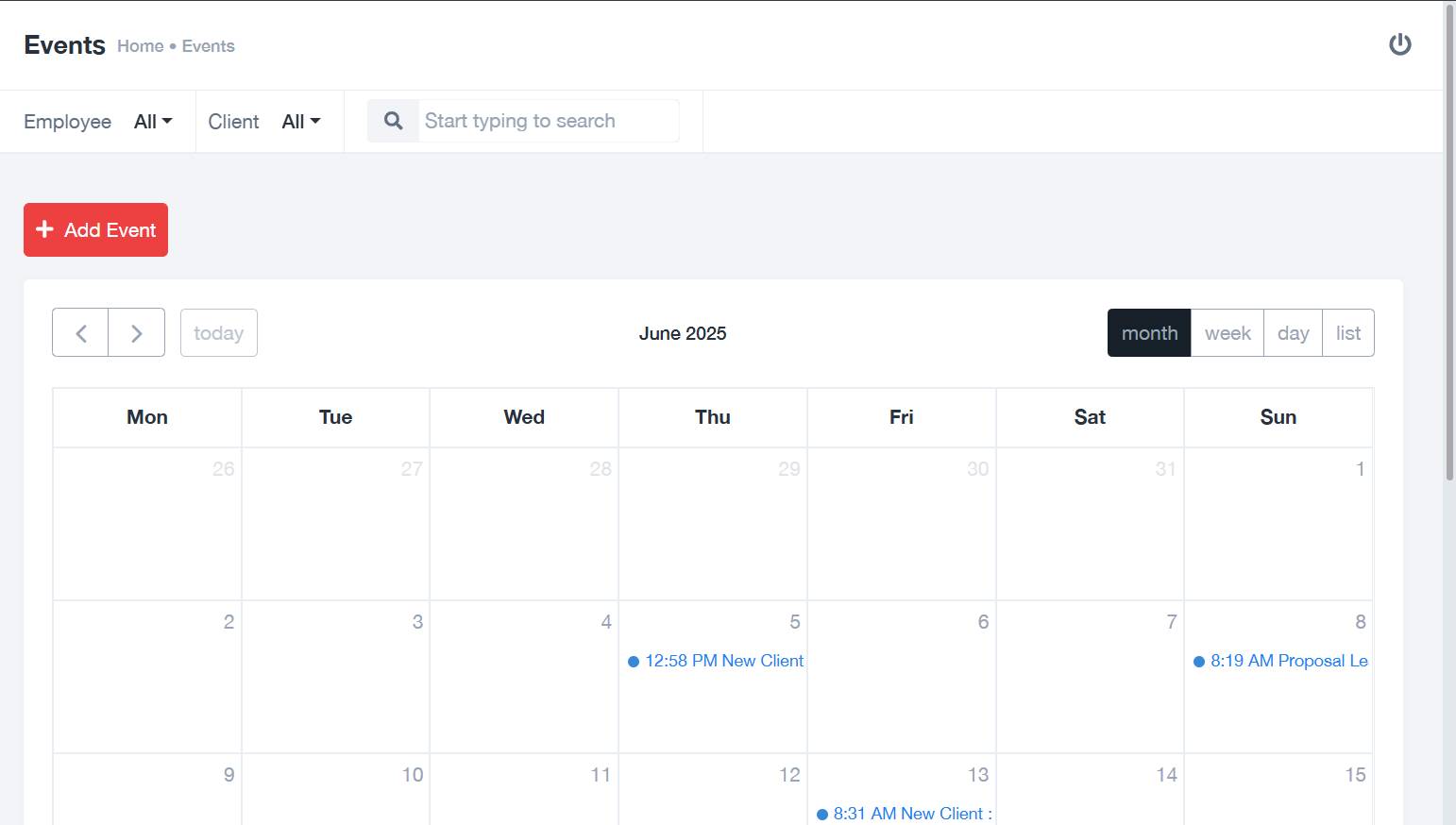Switch to month view
This screenshot has width=1456, height=825.
click(x=1149, y=332)
